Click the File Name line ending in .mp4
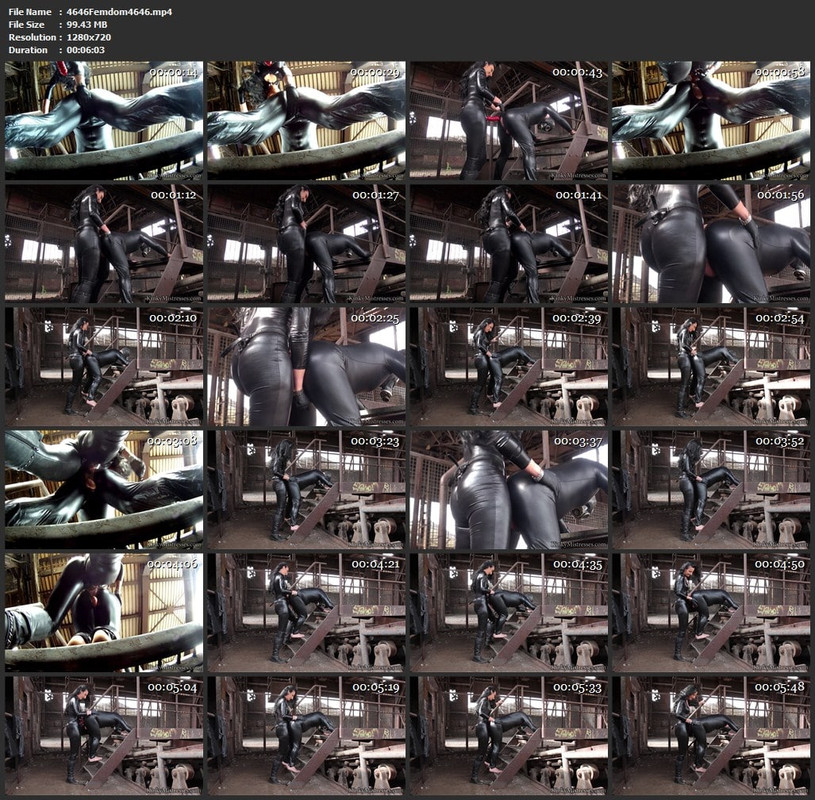Screen dimensions: 815x800 tap(90, 12)
